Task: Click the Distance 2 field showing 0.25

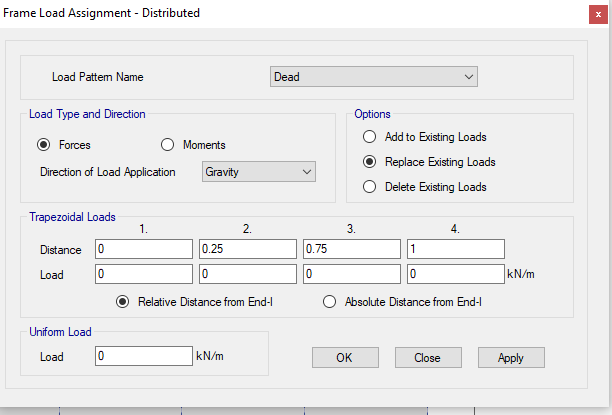Action: tap(248, 248)
